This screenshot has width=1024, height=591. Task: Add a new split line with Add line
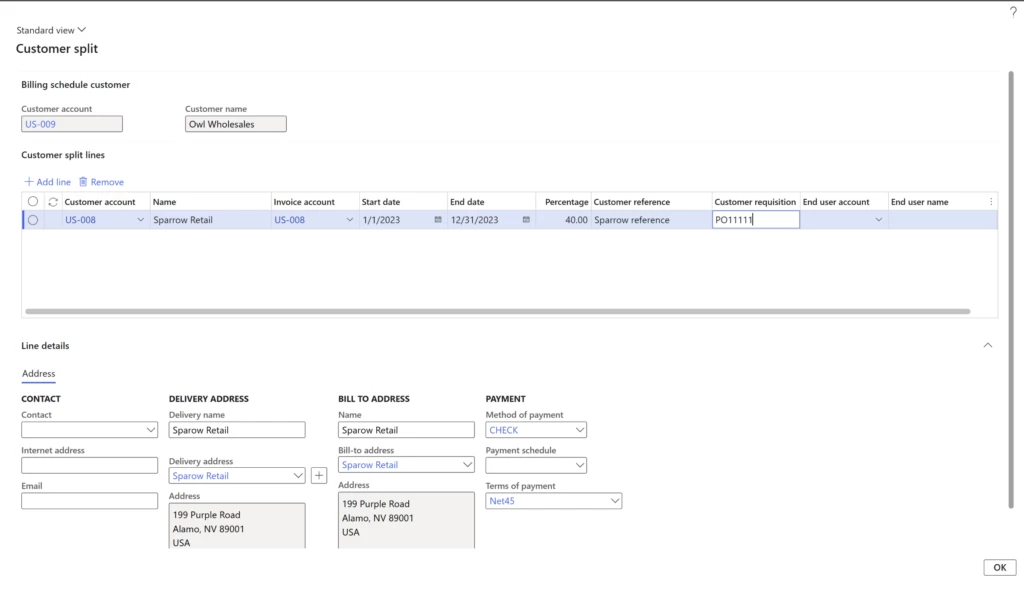pyautogui.click(x=46, y=181)
